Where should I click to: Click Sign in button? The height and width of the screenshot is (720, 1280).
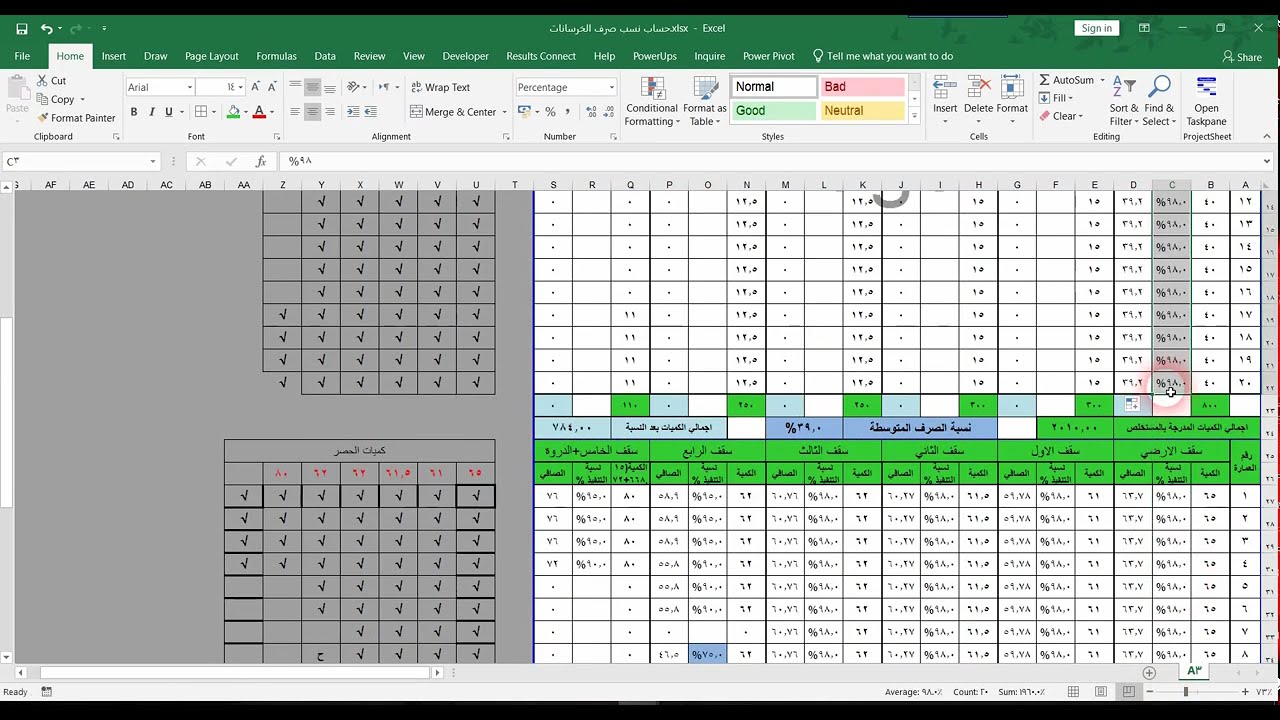point(1097,28)
